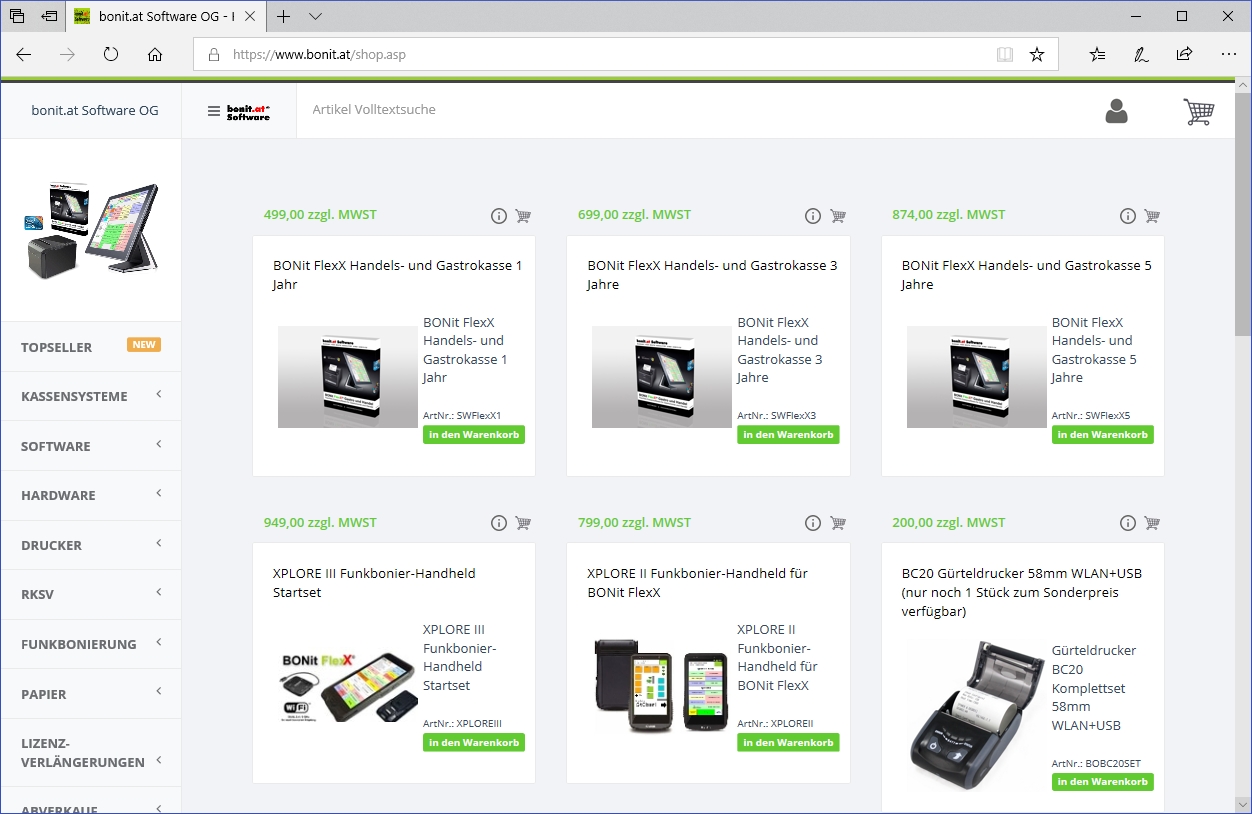
Task: Add this page to favorites
Action: 1037,55
